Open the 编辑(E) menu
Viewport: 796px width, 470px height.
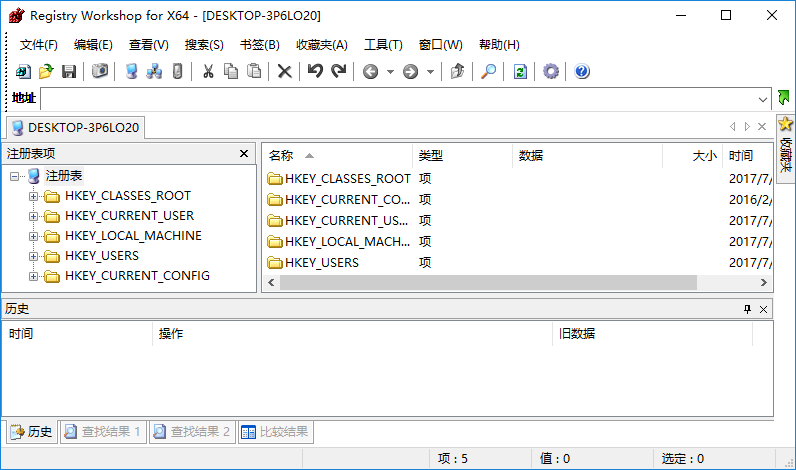(93, 45)
